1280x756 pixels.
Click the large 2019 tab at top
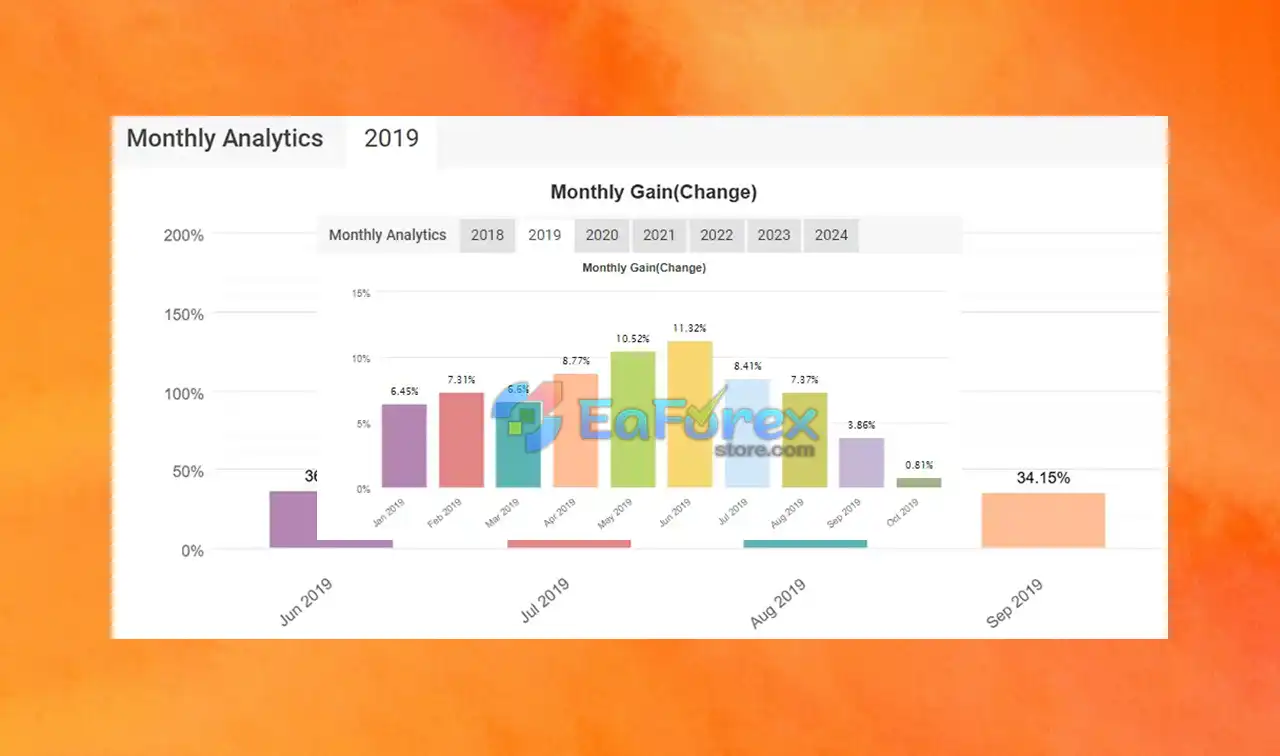391,139
